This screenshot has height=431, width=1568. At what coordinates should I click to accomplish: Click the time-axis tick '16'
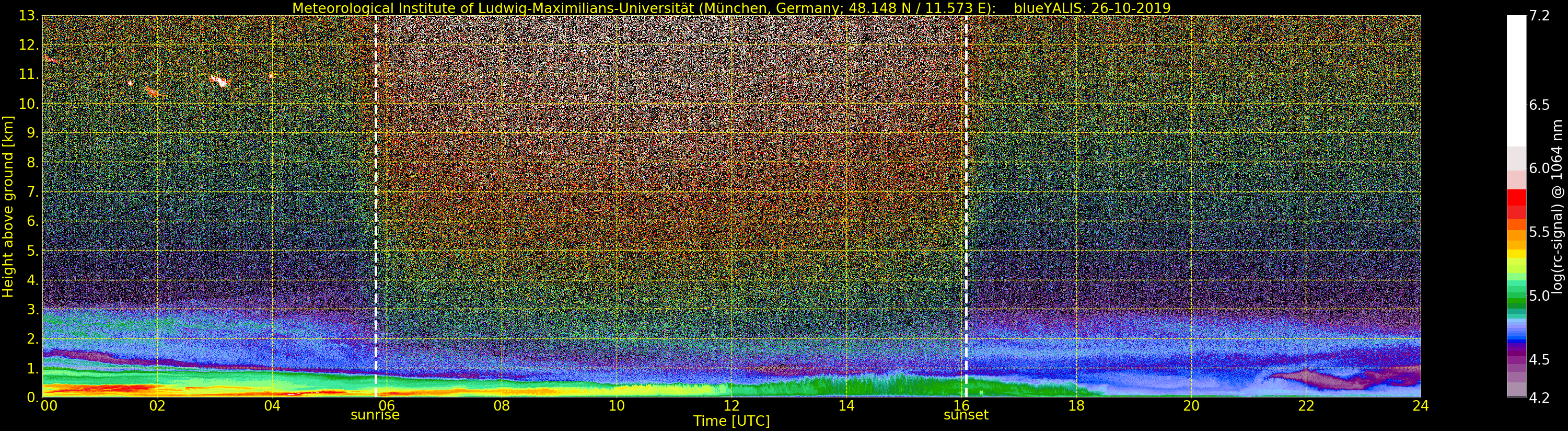(x=961, y=406)
